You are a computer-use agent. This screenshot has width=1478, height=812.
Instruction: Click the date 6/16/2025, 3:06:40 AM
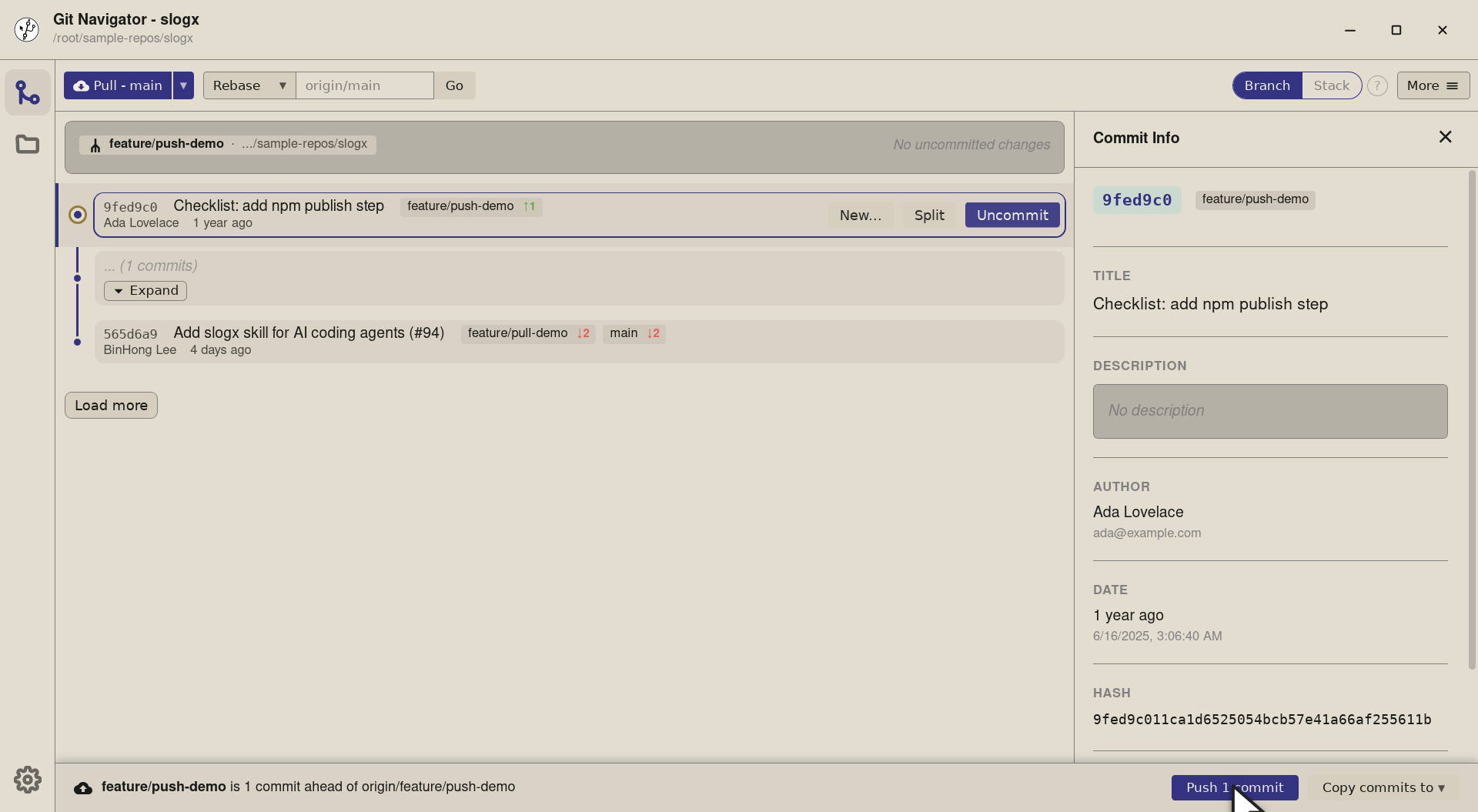point(1157,636)
